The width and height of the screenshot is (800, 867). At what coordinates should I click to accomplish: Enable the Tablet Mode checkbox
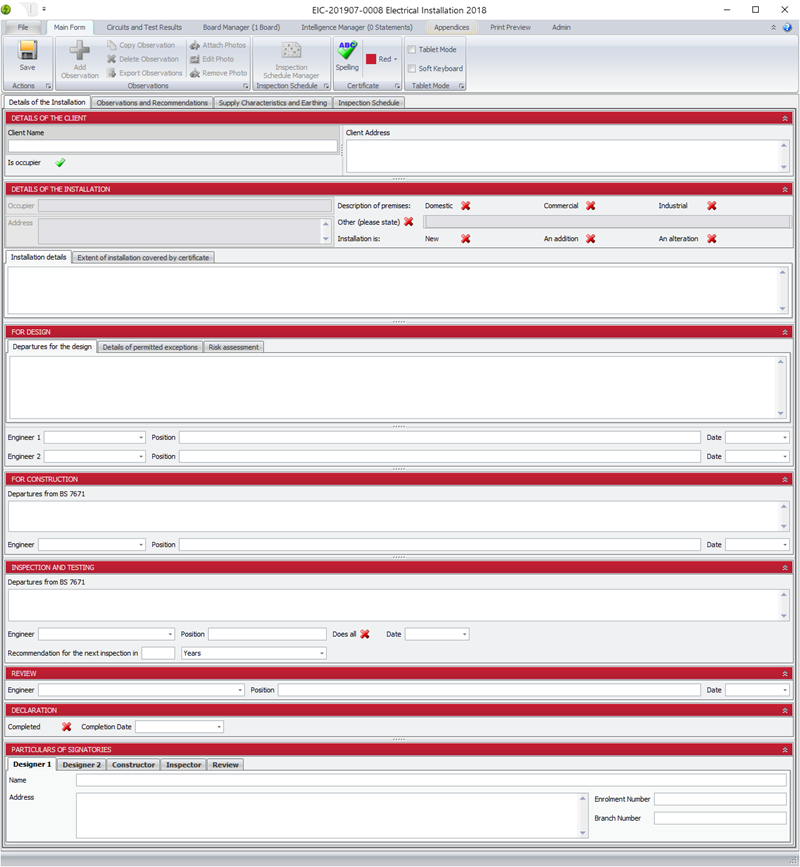coord(412,49)
